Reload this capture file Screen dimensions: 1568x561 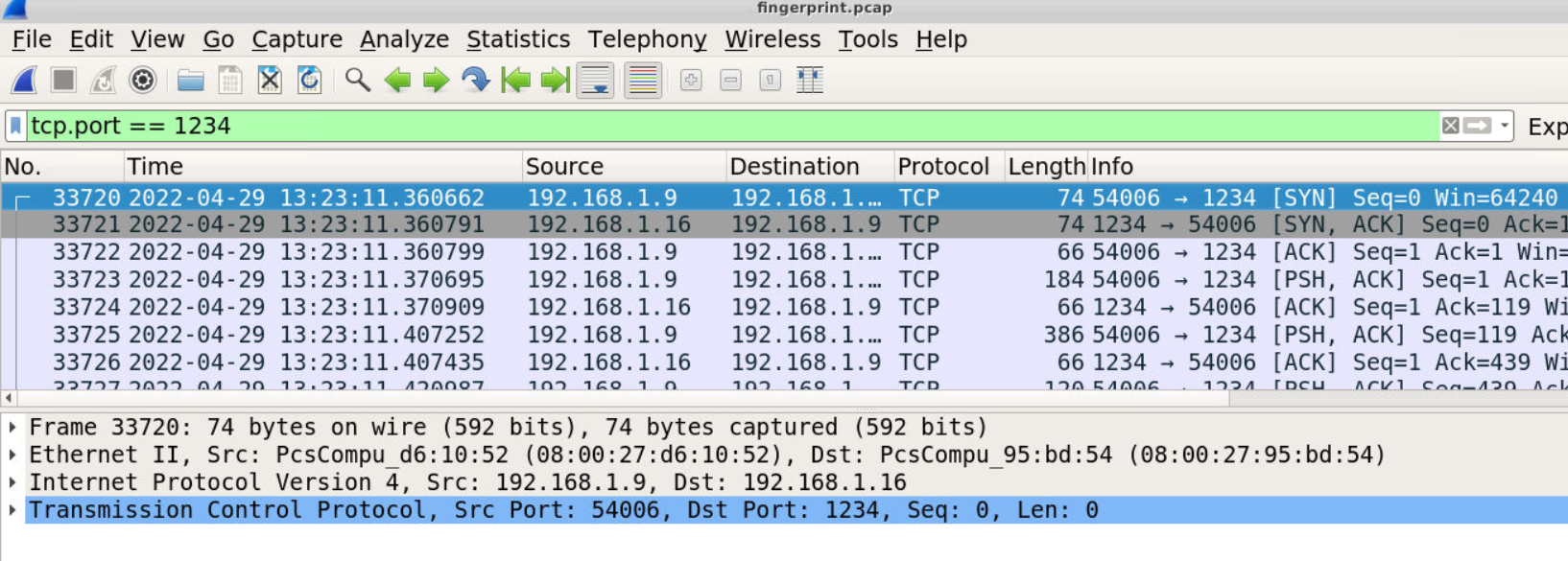click(309, 81)
